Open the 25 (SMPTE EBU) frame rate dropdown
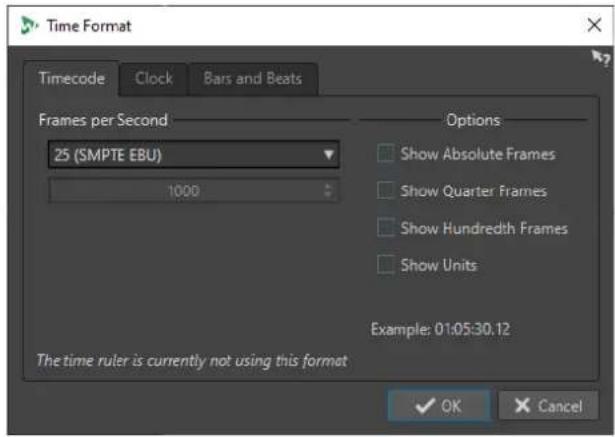615x437 pixels. pyautogui.click(x=194, y=155)
